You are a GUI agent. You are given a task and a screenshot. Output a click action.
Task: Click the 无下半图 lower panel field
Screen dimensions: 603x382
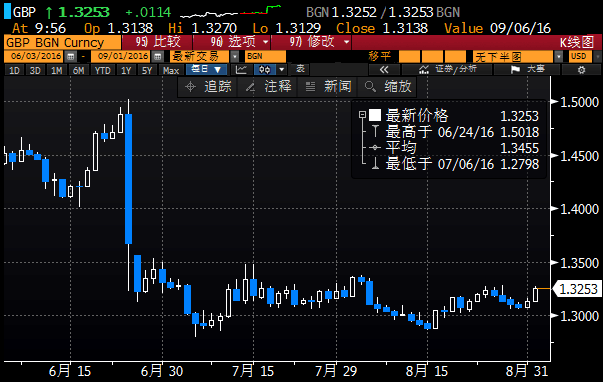coord(513,57)
